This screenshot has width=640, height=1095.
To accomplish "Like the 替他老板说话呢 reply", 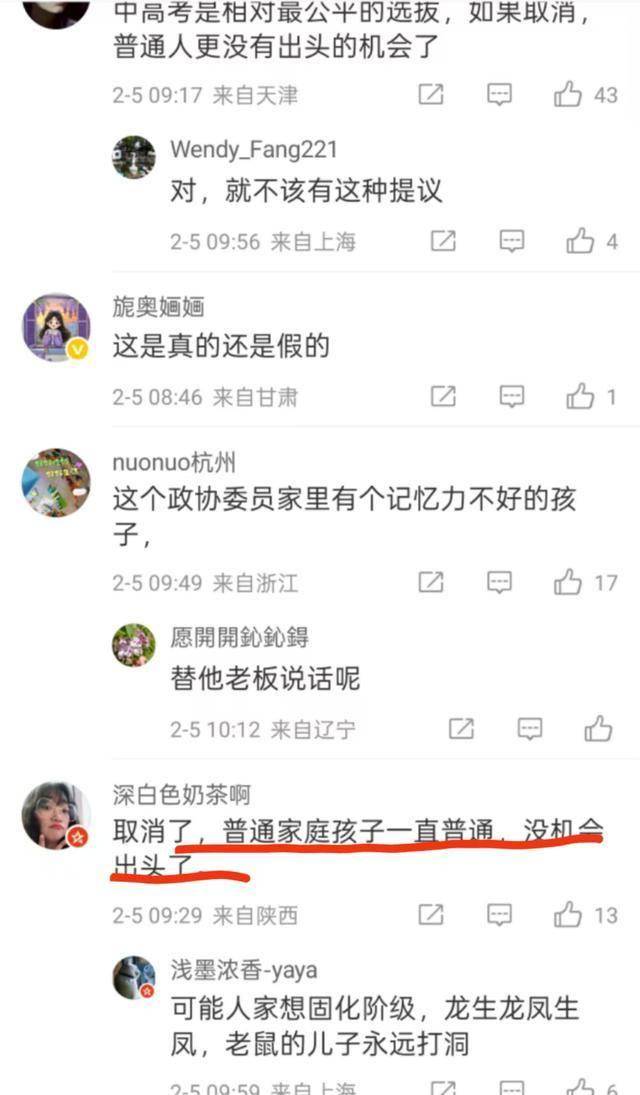I will pos(599,729).
